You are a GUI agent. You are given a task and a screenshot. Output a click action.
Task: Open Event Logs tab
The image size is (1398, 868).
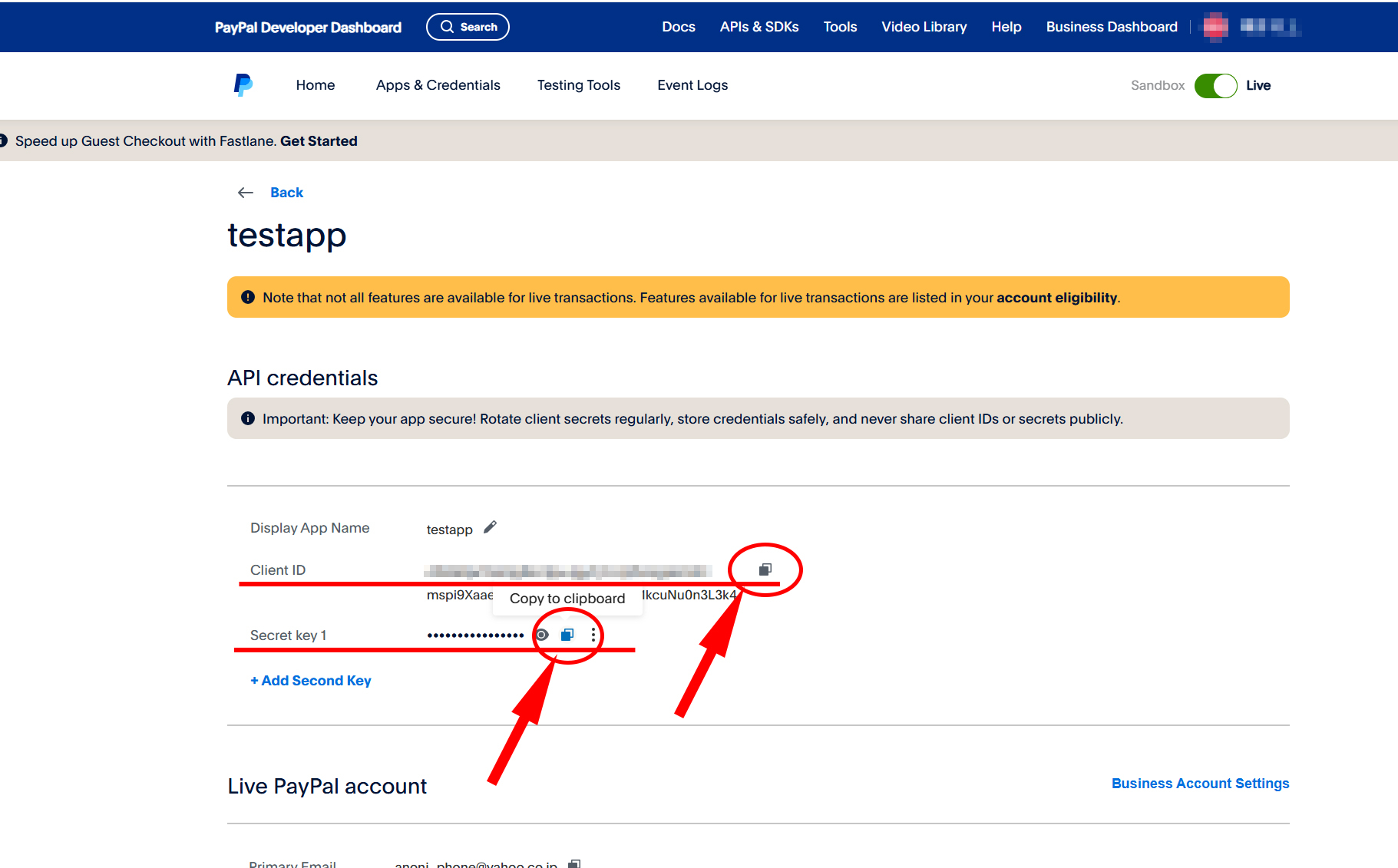click(692, 85)
